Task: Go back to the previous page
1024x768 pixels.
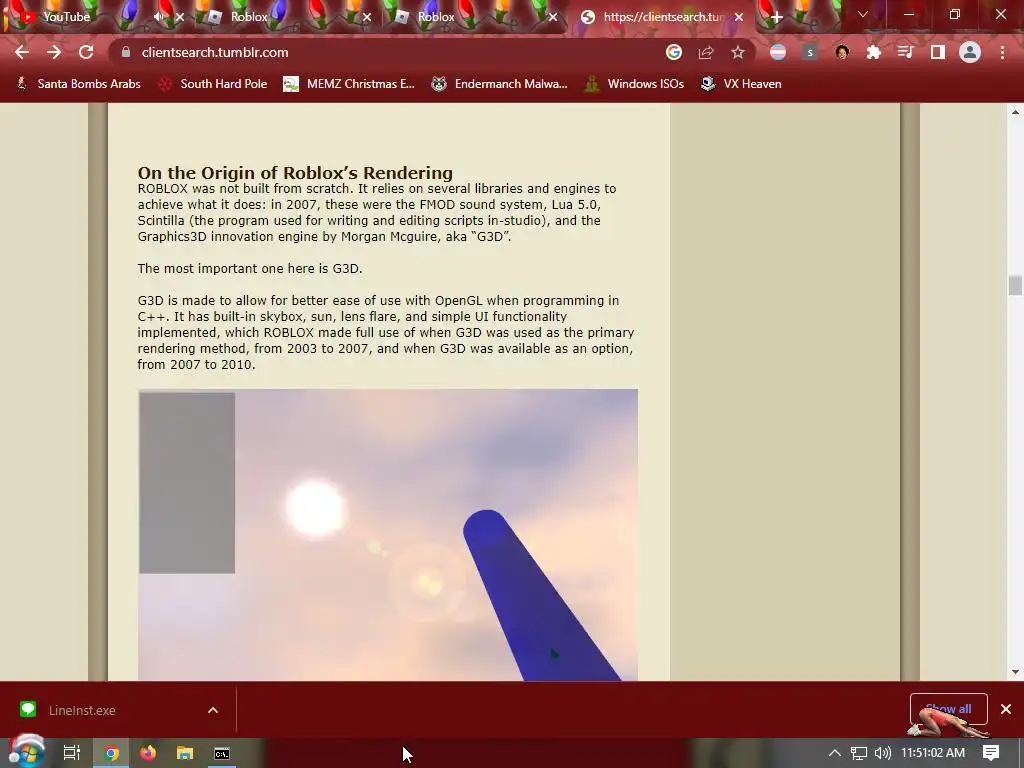Action: pyautogui.click(x=22, y=52)
